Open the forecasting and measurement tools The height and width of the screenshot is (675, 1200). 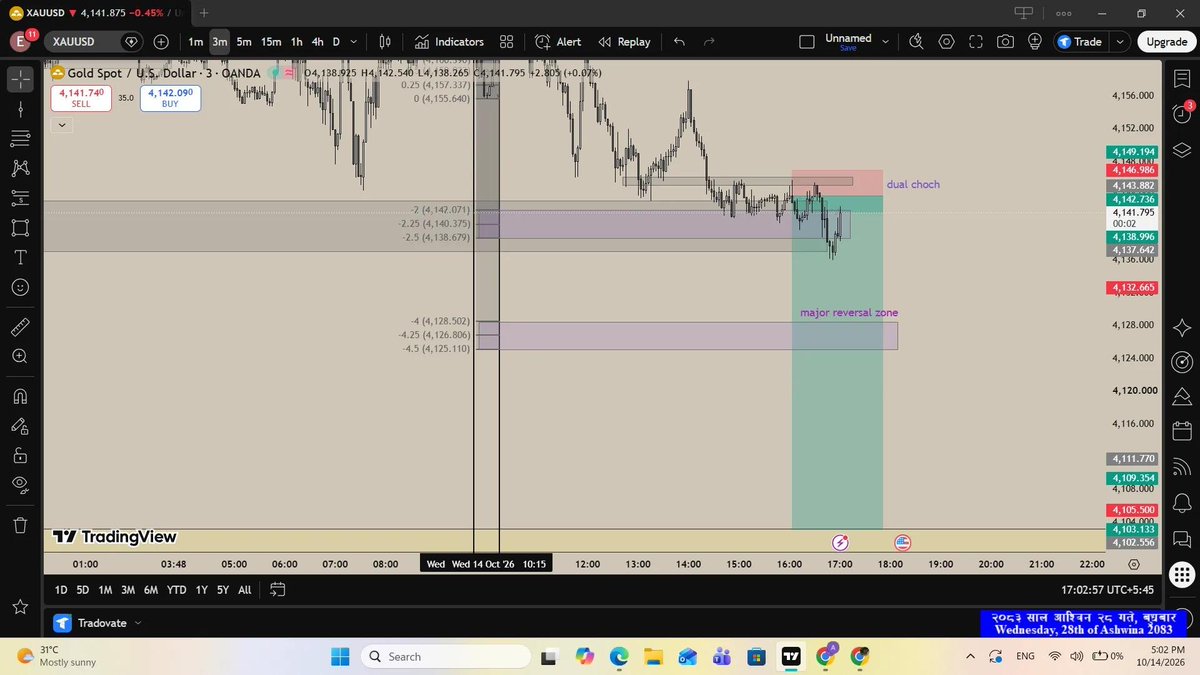point(21,198)
